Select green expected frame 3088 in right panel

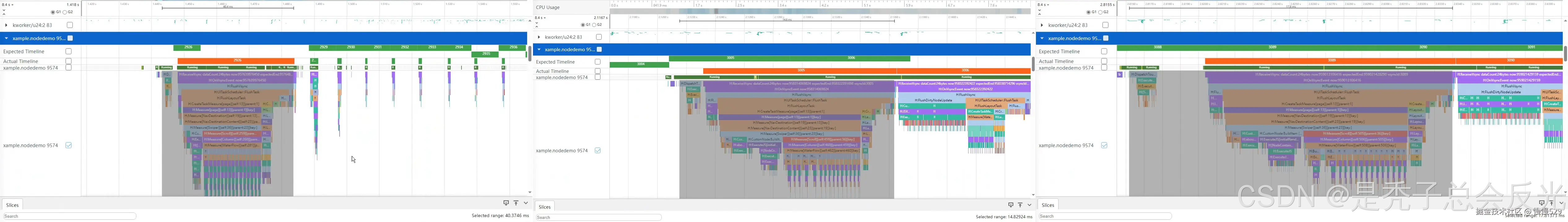coord(1157,47)
